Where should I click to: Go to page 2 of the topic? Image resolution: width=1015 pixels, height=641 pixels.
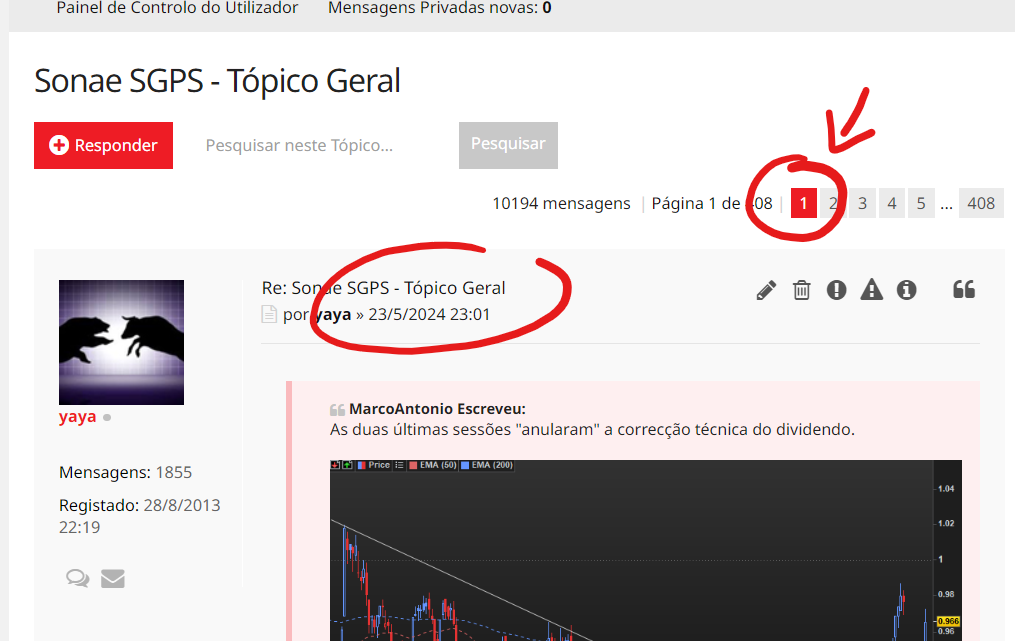[x=833, y=203]
